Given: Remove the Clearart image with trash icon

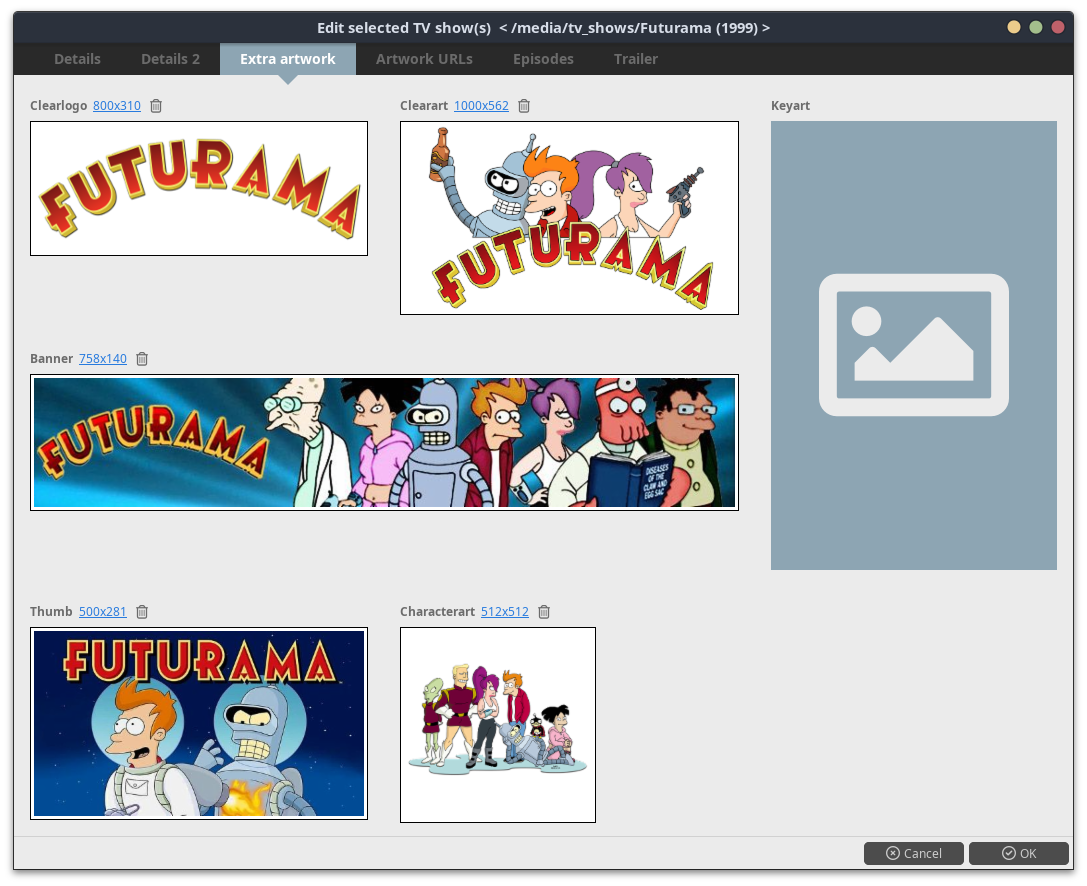Looking at the screenshot, I should 524,106.
